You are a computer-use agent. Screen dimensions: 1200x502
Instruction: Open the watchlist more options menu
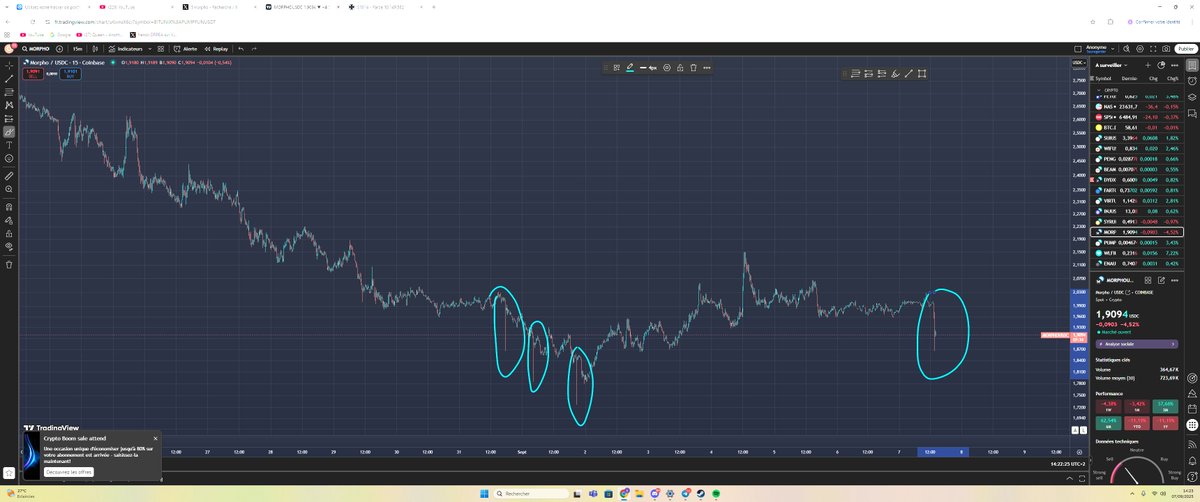(x=1174, y=65)
